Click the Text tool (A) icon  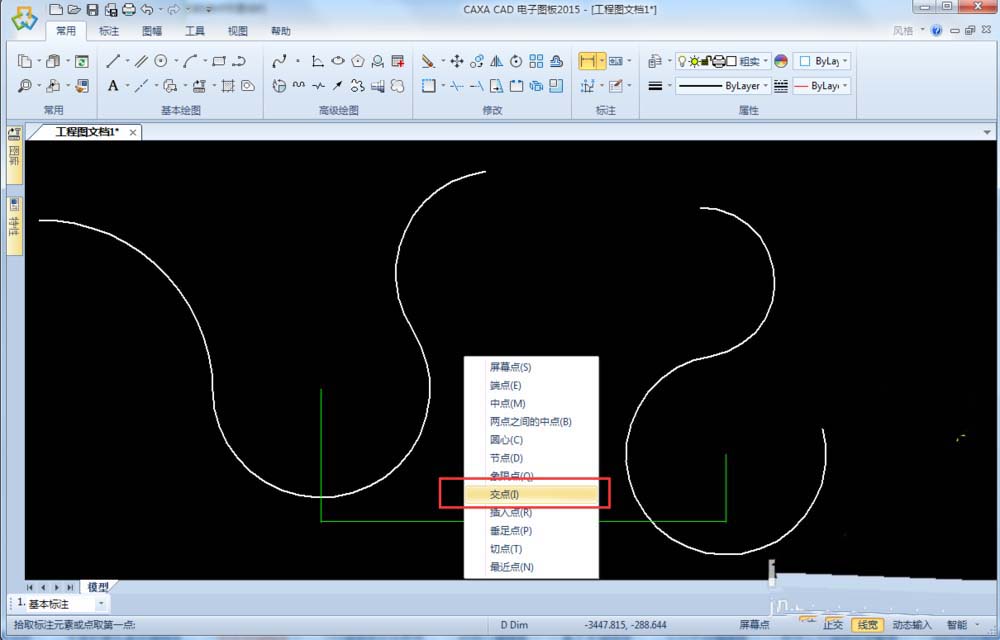coord(113,86)
